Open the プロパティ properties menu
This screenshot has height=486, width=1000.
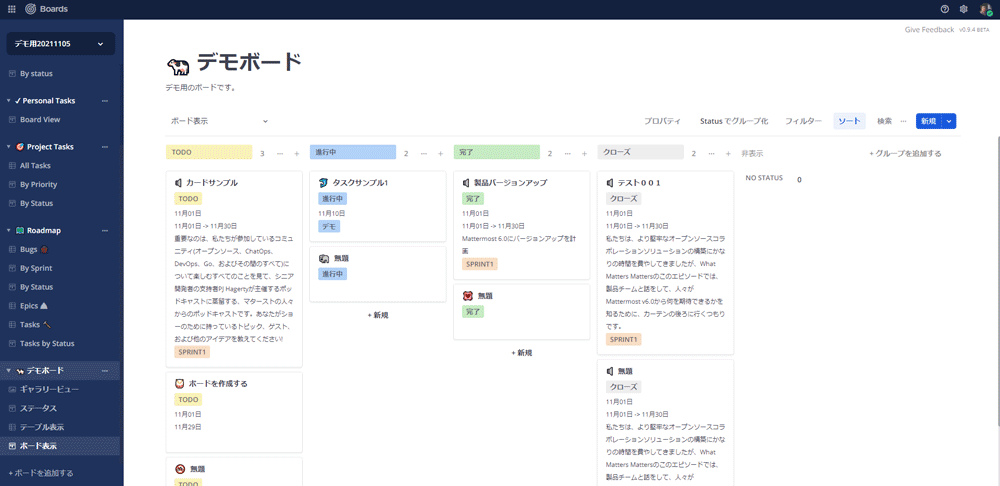click(662, 121)
